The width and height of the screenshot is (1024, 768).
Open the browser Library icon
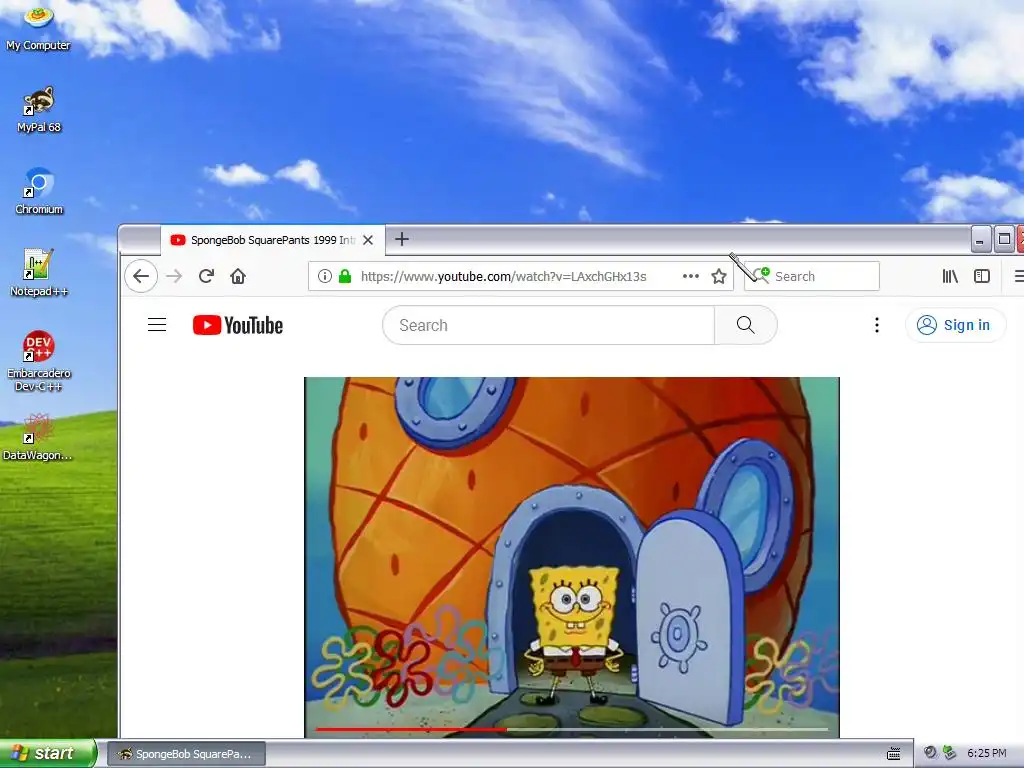950,276
